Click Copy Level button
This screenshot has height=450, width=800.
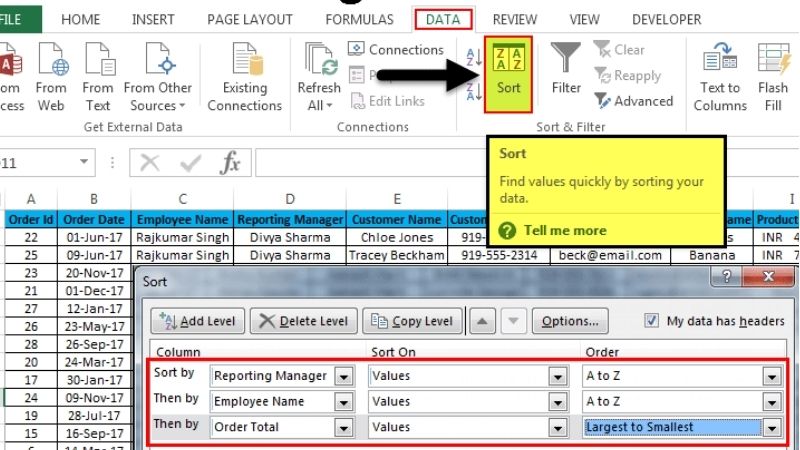pyautogui.click(x=412, y=321)
